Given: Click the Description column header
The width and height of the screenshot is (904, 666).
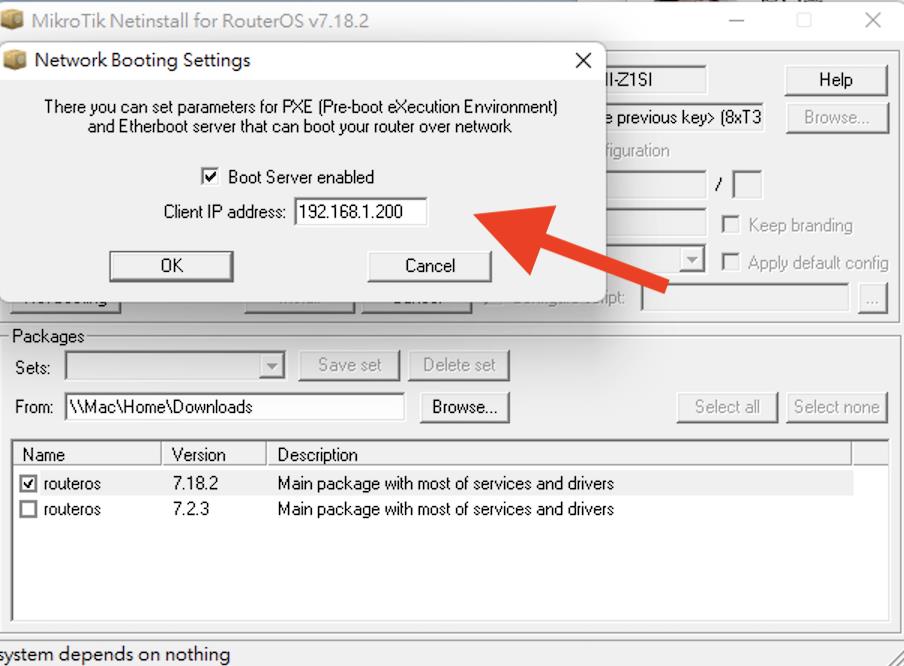Looking at the screenshot, I should click(558, 455).
